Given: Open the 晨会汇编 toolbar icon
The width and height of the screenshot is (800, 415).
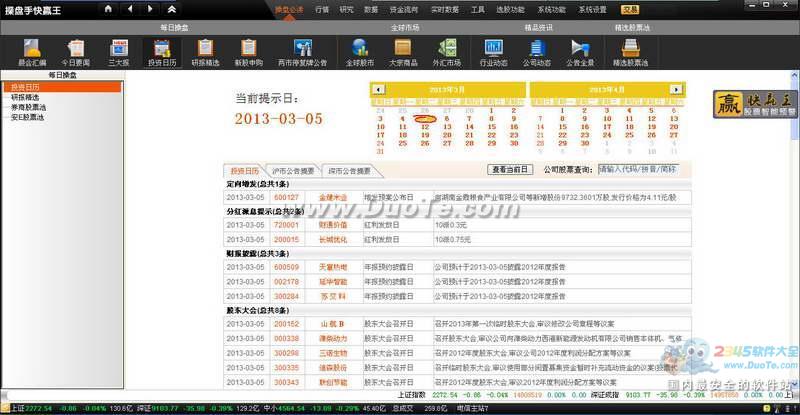Looking at the screenshot, I should click(32, 53).
